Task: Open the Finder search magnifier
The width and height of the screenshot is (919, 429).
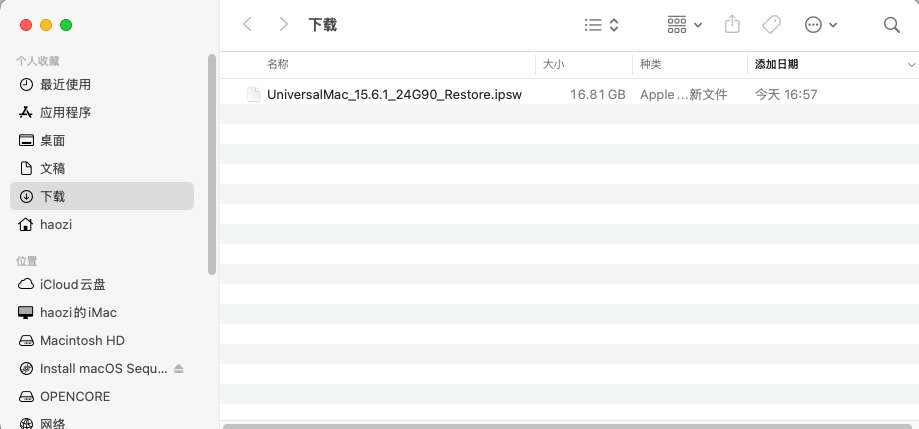Action: [891, 24]
